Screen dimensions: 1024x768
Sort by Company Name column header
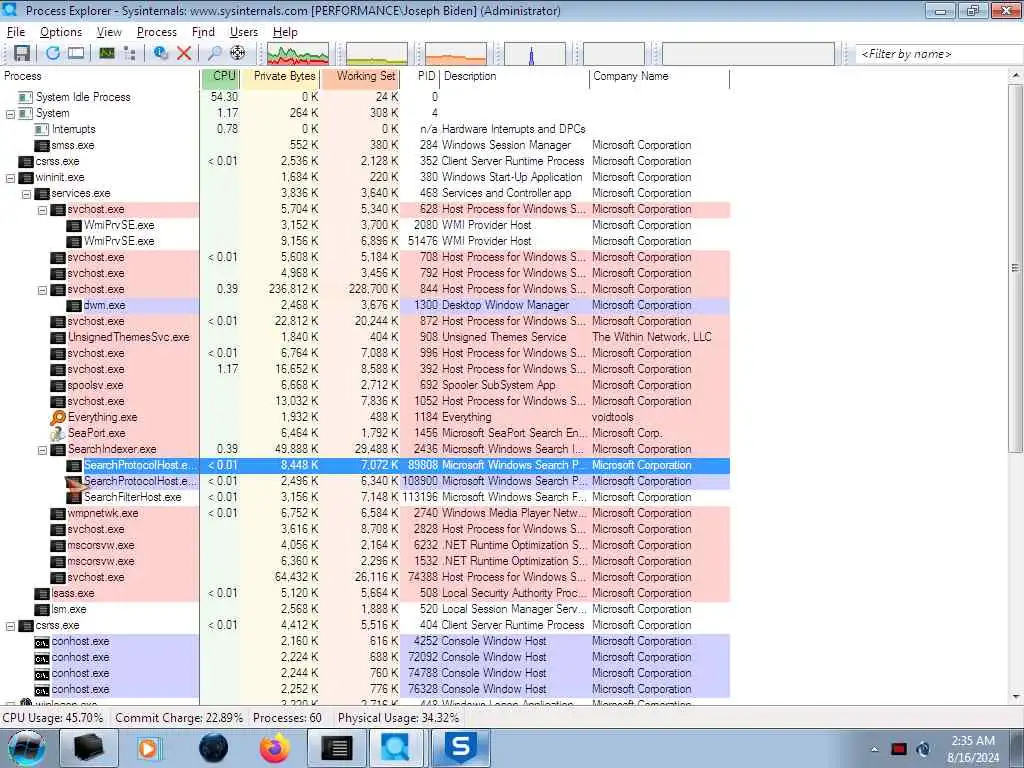pyautogui.click(x=660, y=76)
